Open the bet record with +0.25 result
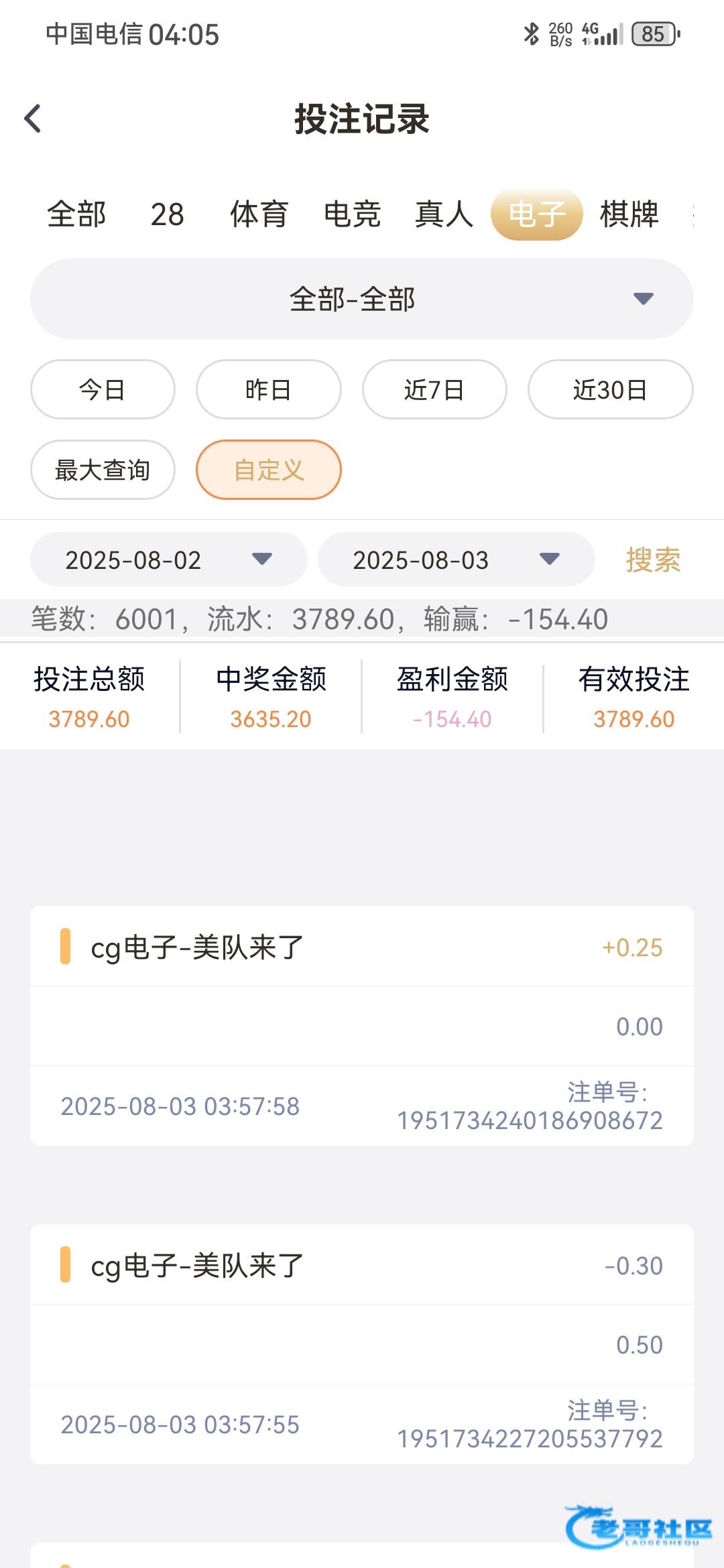Image resolution: width=724 pixels, height=1568 pixels. point(362,1025)
